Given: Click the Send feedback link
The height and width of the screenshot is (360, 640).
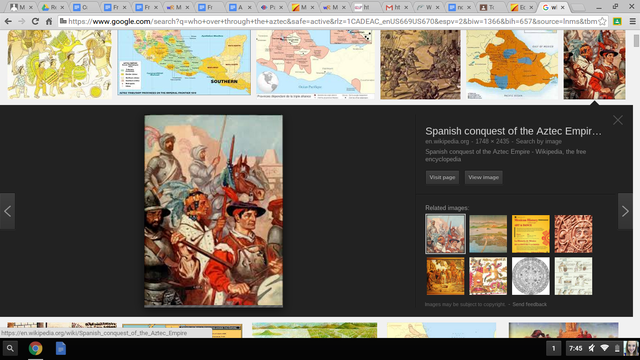Looking at the screenshot, I should coord(529,304).
